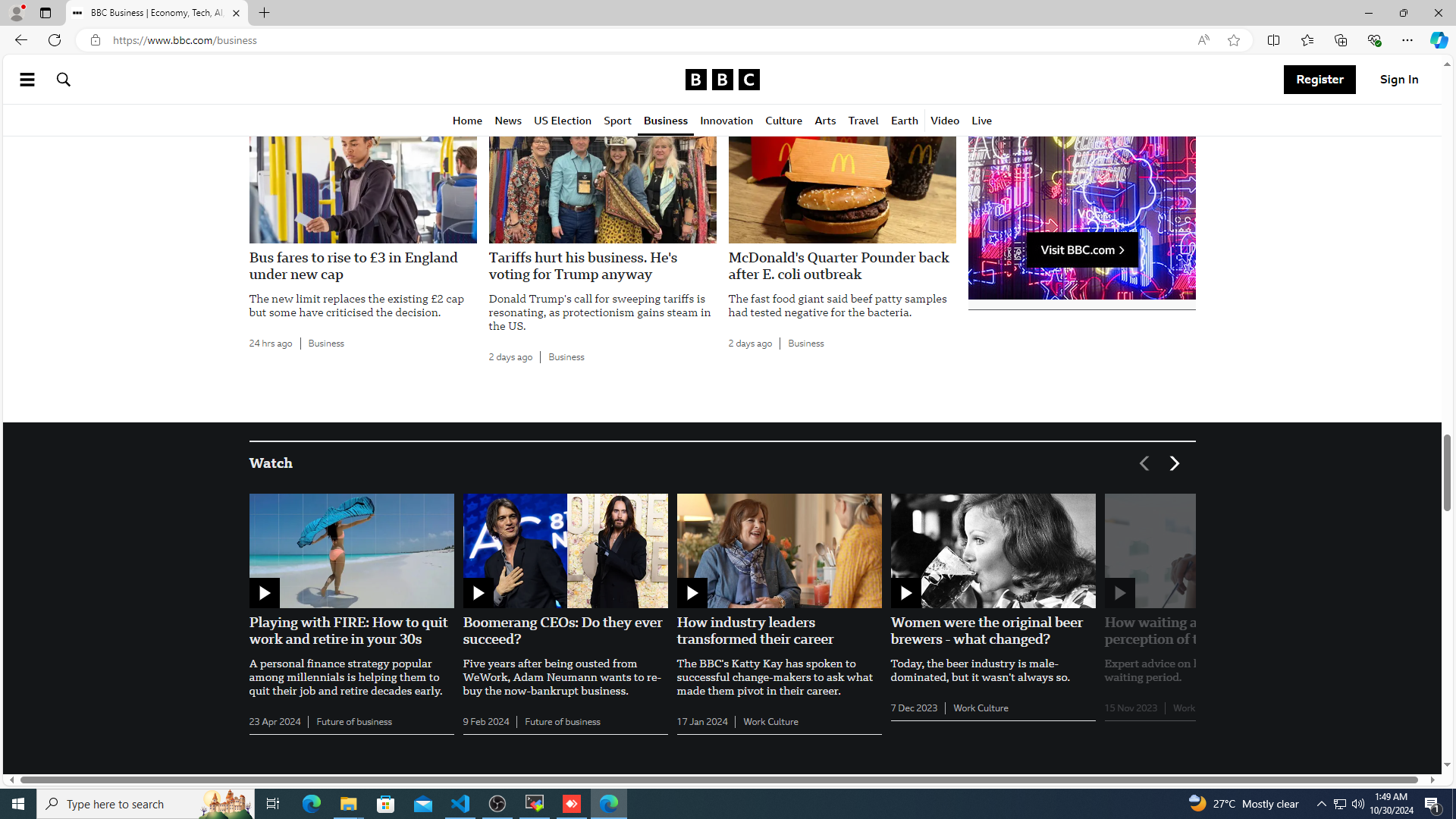This screenshot has width=1456, height=819.
Task: Open volume control in system tray
Action: 1357,803
